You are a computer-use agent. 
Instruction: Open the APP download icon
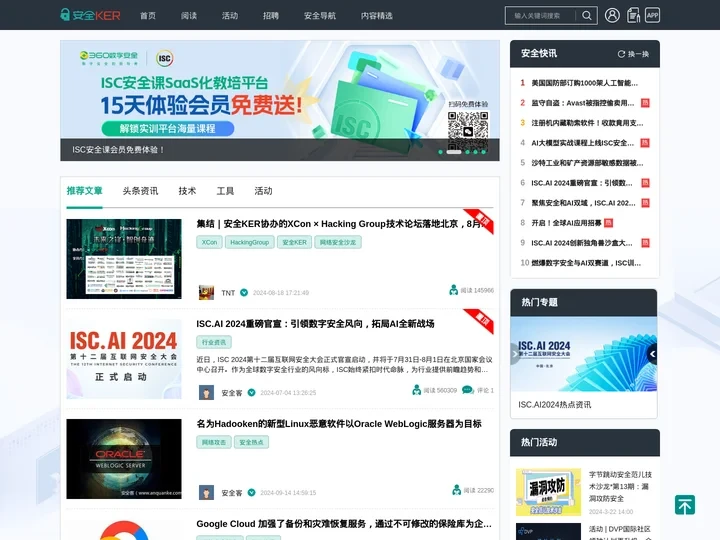652,15
